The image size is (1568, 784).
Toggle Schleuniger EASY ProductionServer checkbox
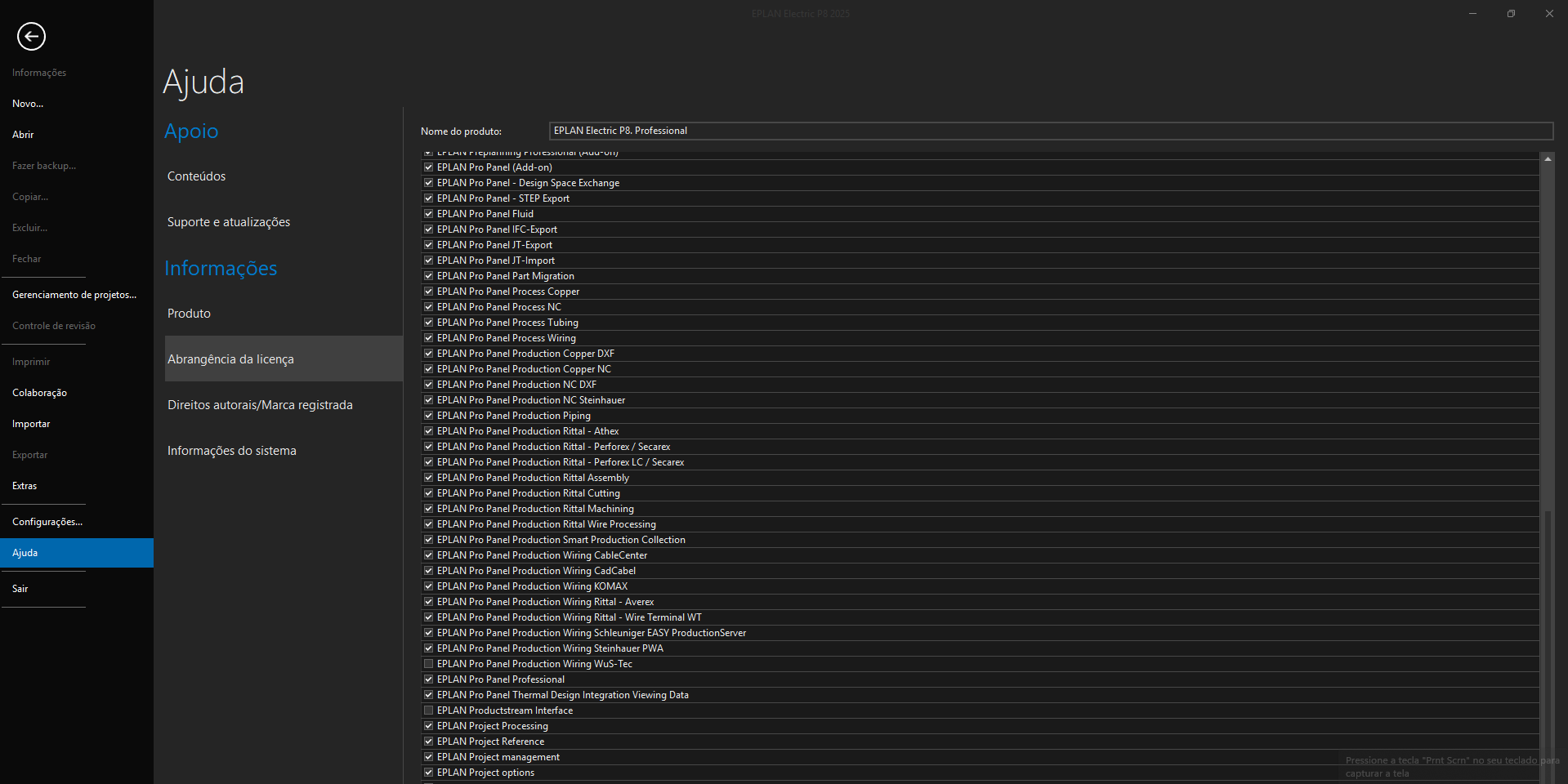[x=428, y=633]
